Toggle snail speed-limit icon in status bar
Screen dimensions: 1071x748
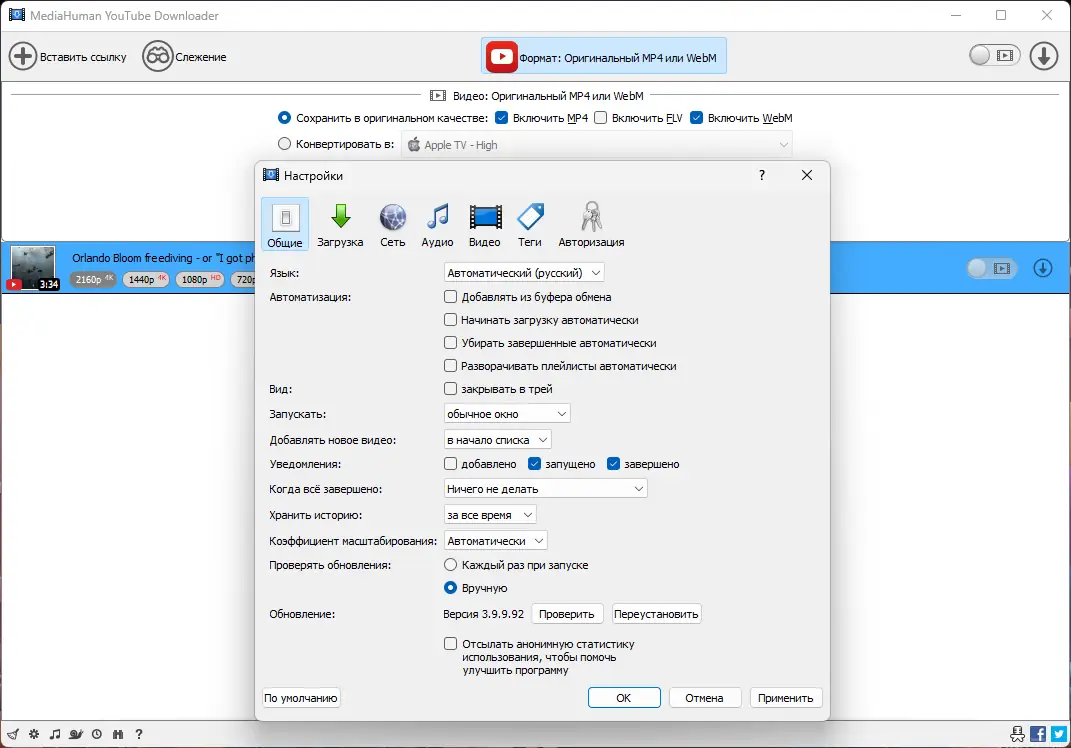[x=76, y=734]
